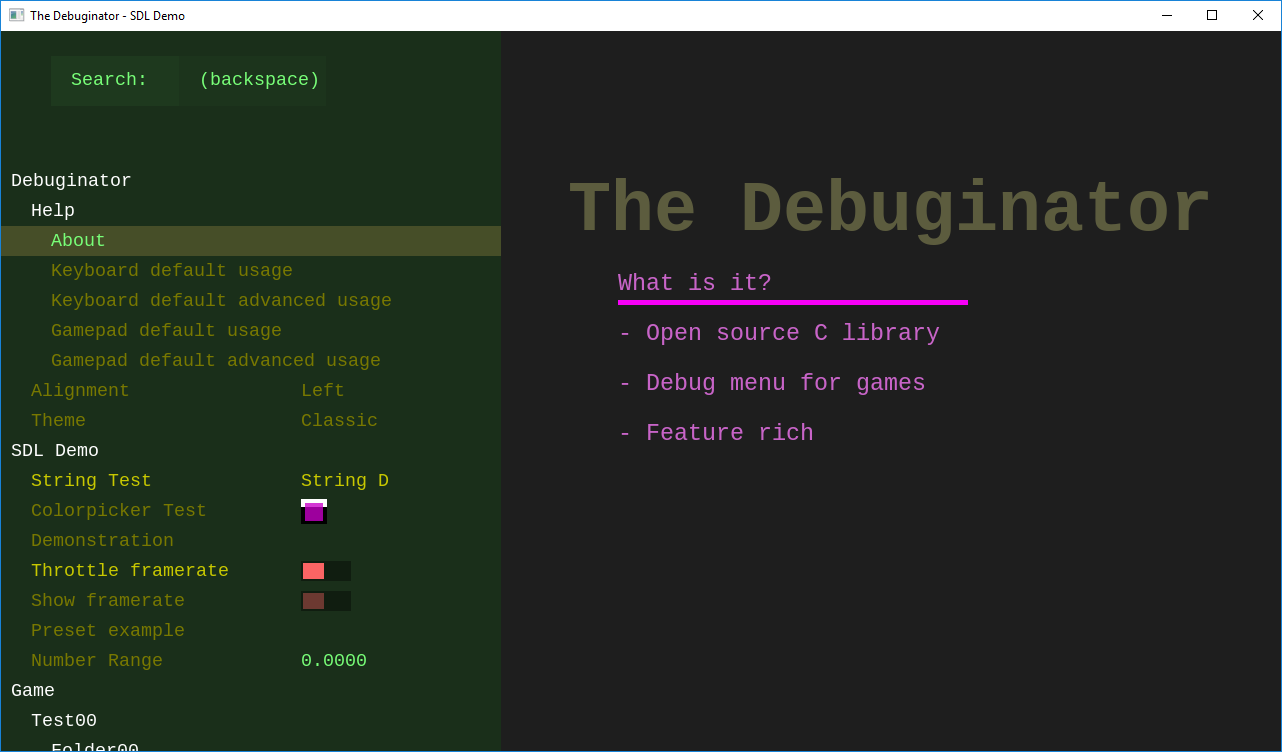Open Keyboard default advanced usage help

221,301
